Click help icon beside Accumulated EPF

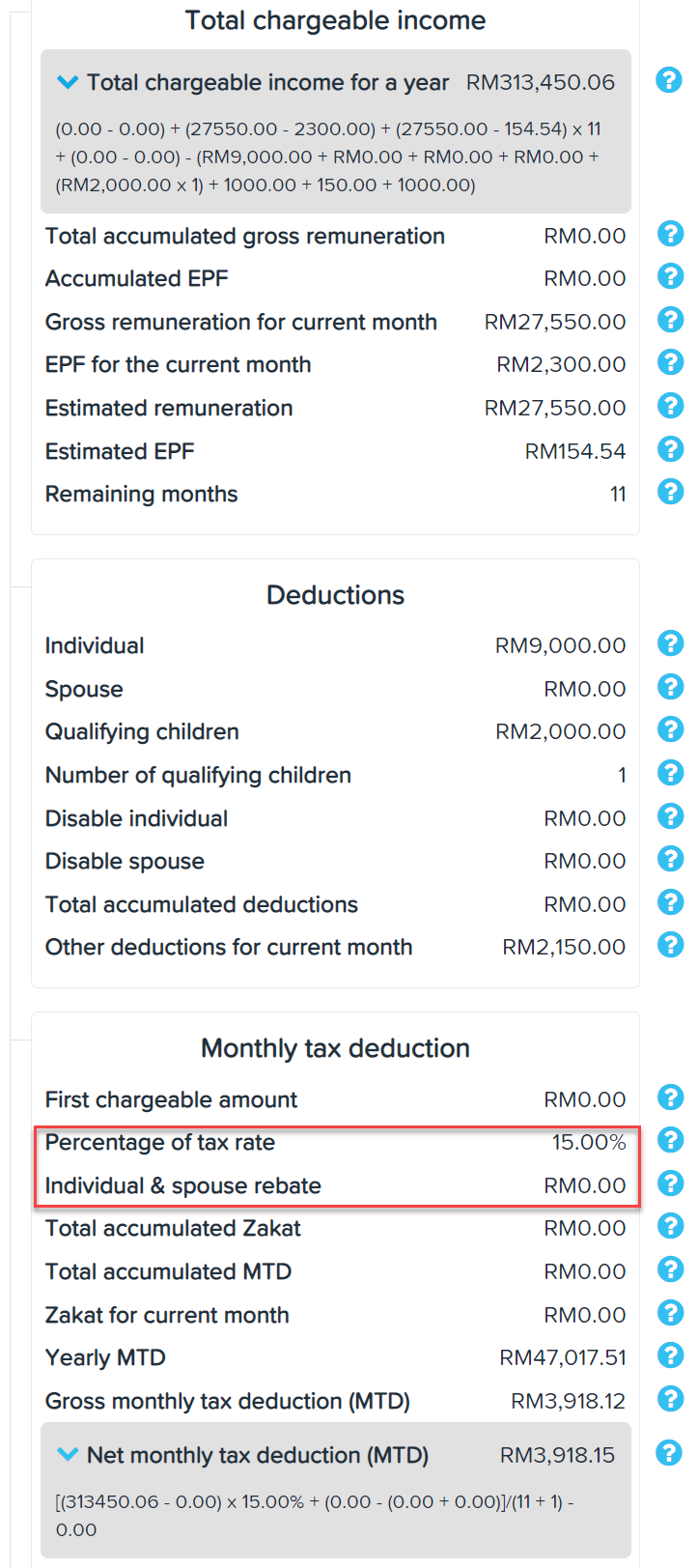click(670, 276)
